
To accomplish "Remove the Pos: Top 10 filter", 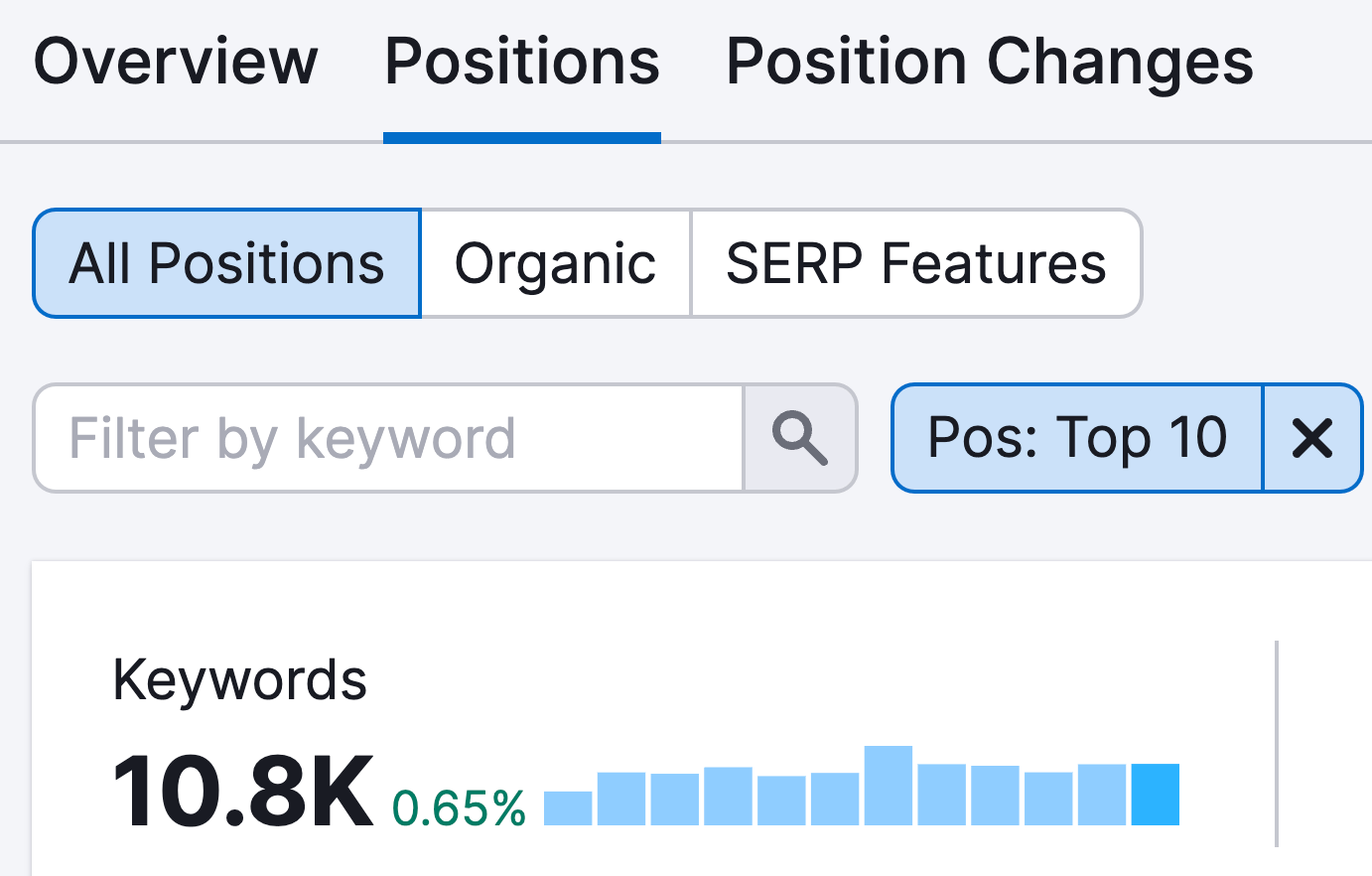I will 1311,438.
